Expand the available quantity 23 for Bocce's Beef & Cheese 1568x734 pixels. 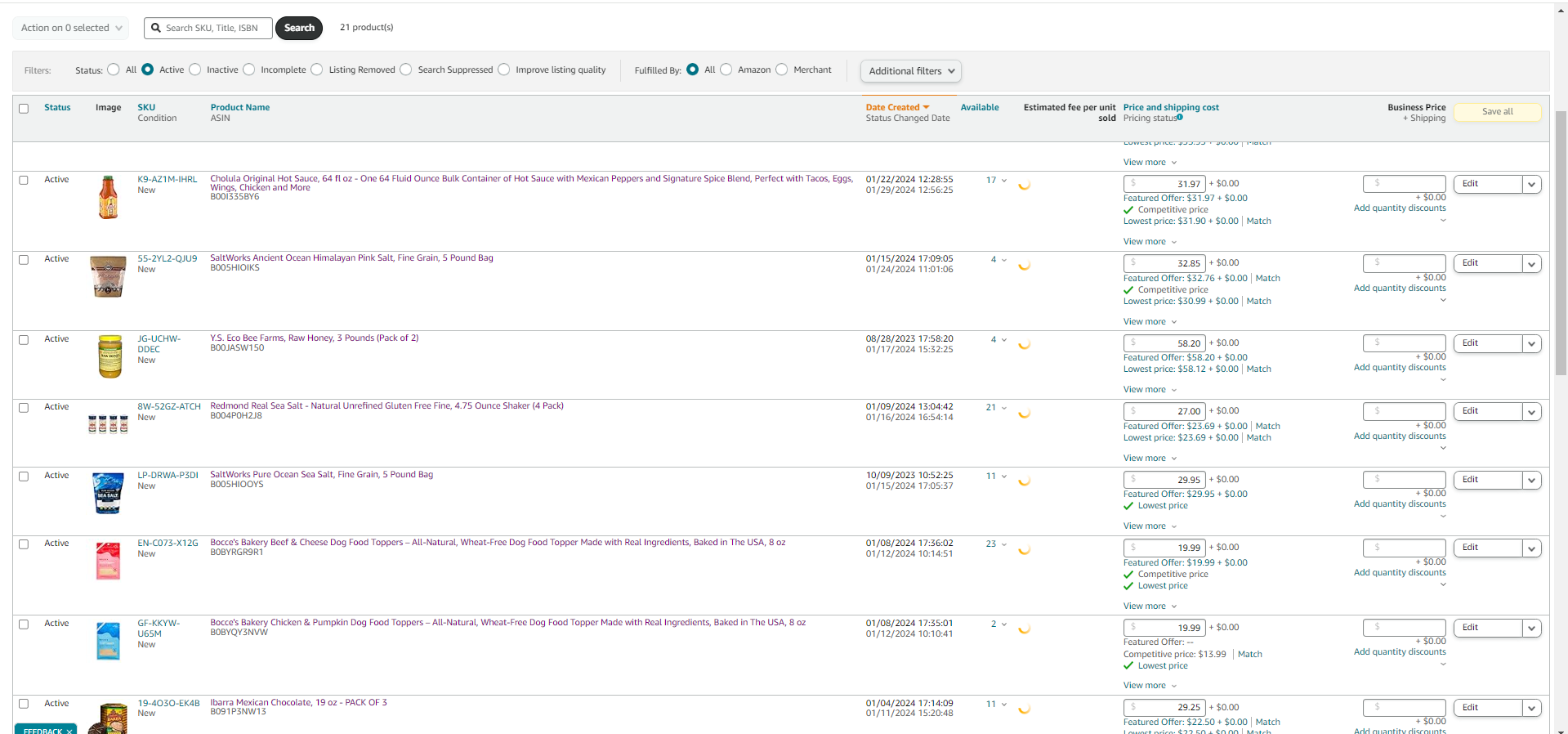click(996, 544)
